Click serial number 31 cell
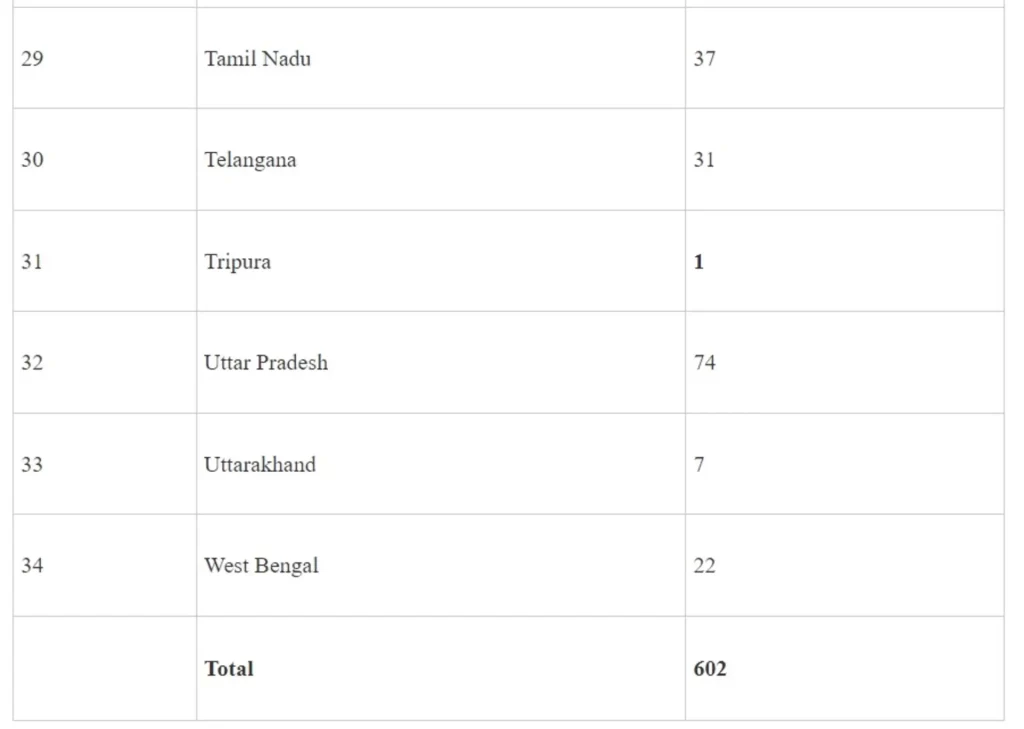Screen dimensions: 1024x729 coord(33,262)
